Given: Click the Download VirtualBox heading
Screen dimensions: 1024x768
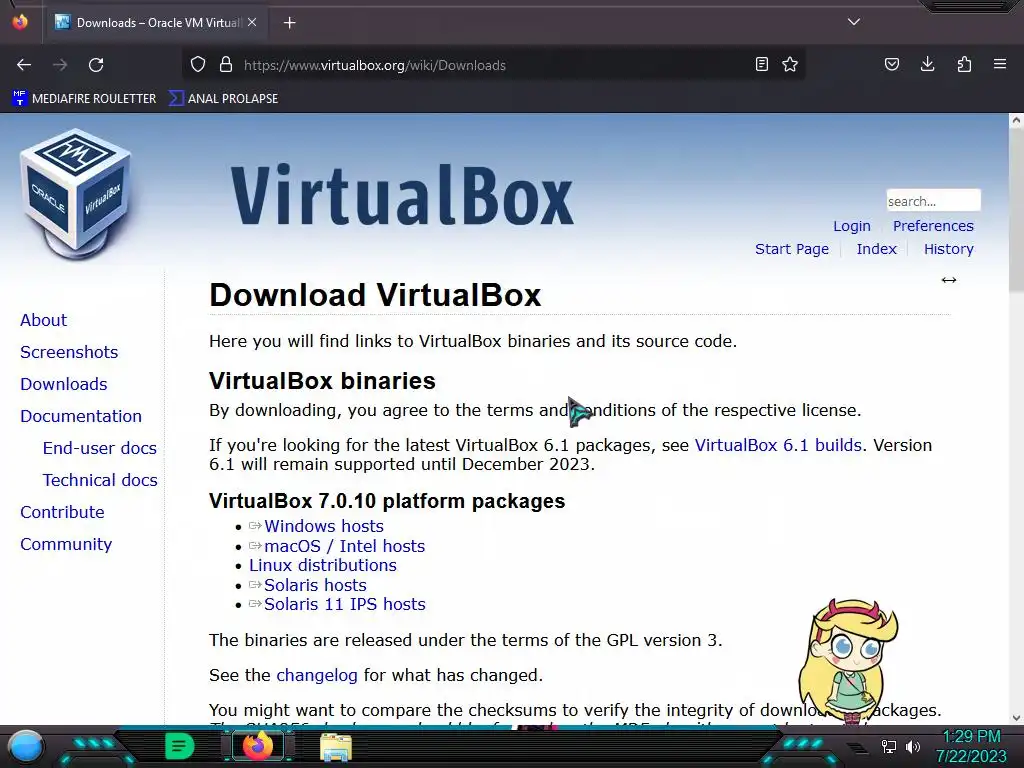Looking at the screenshot, I should [375, 295].
